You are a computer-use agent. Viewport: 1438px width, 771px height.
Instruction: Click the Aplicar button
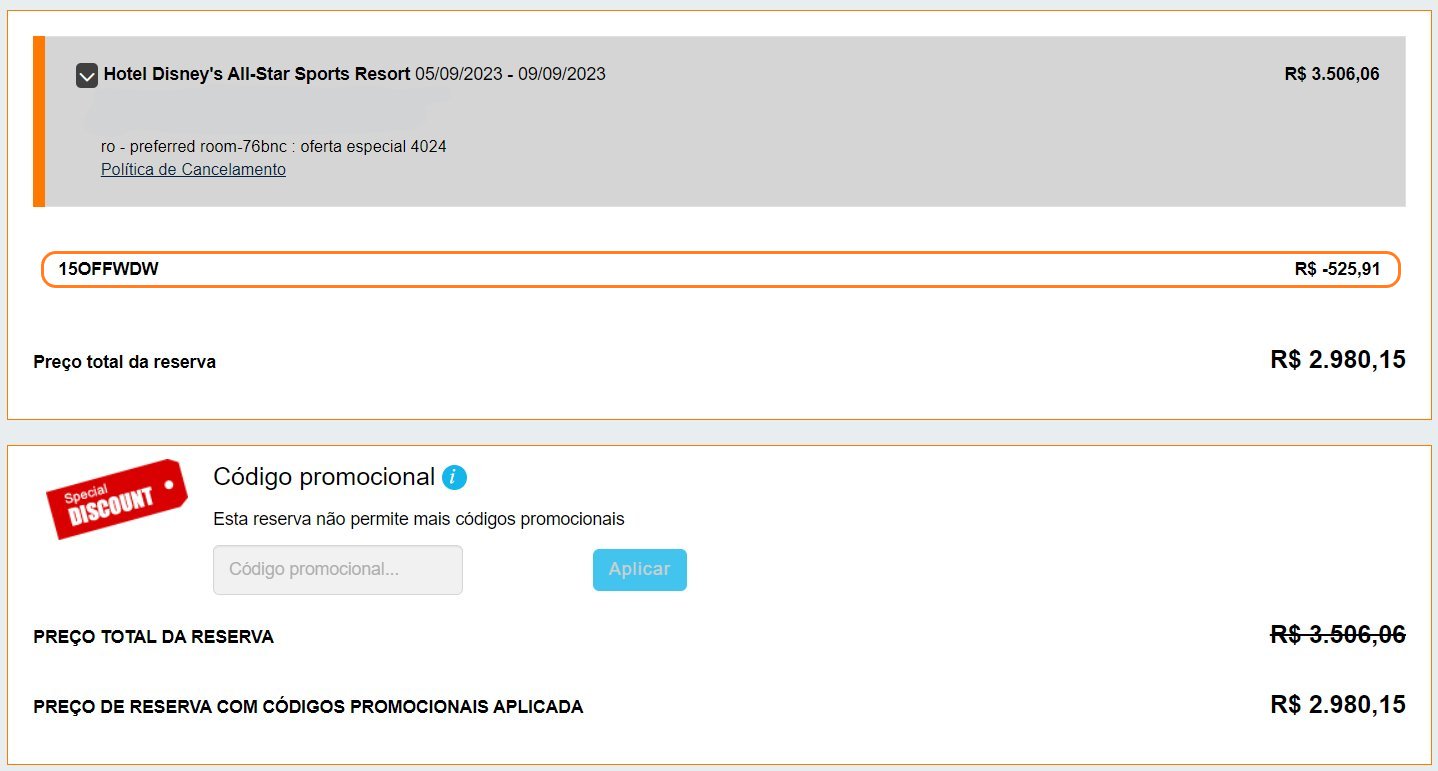coord(640,570)
